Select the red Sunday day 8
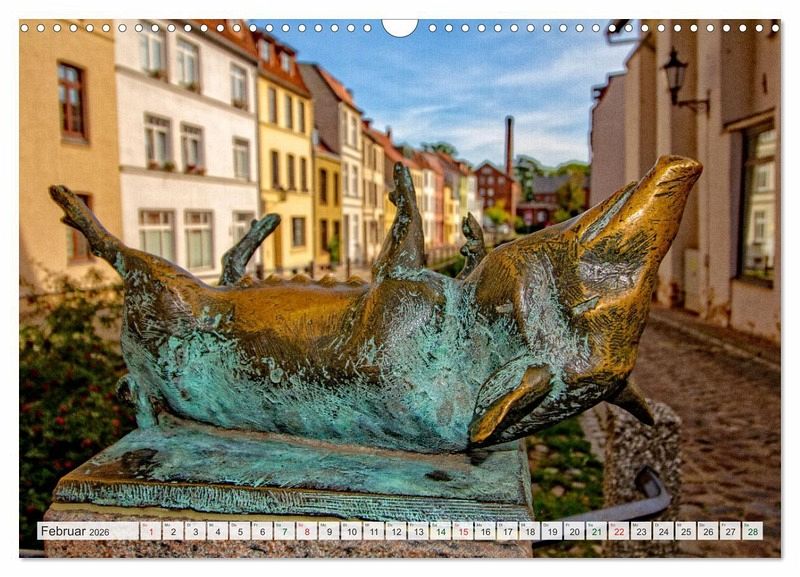 (307, 531)
